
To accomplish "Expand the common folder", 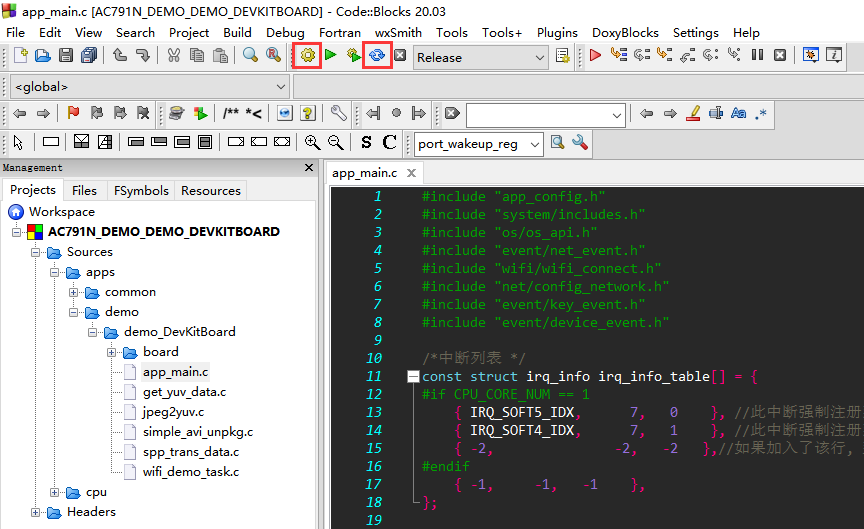I will [73, 292].
